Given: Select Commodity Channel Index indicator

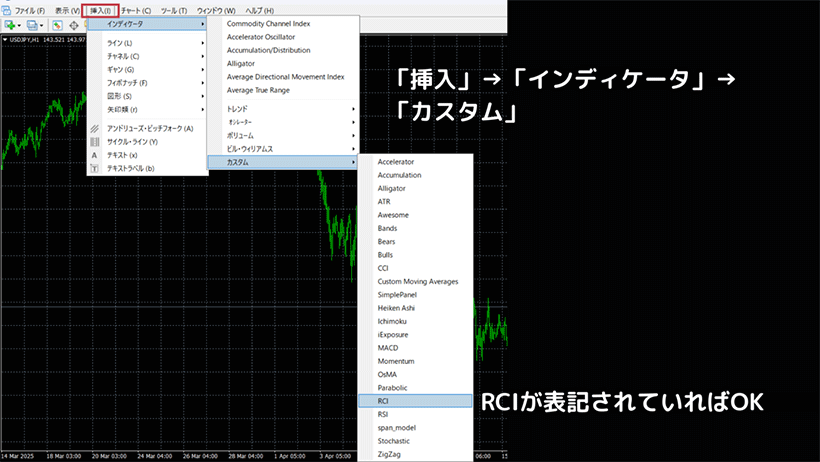Looking at the screenshot, I should 283,24.
